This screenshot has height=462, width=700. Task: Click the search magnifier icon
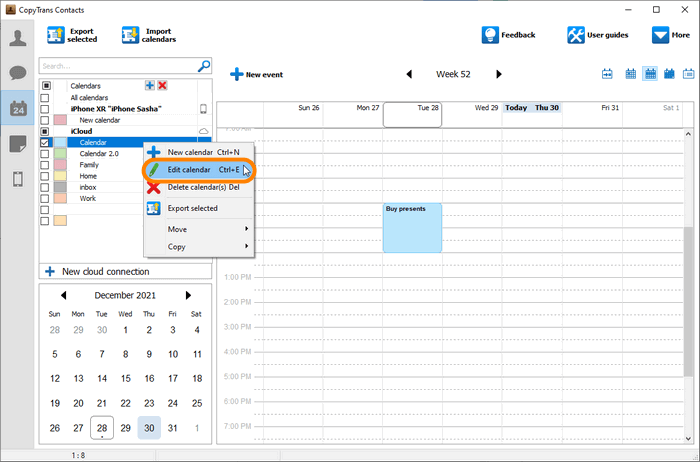[204, 66]
